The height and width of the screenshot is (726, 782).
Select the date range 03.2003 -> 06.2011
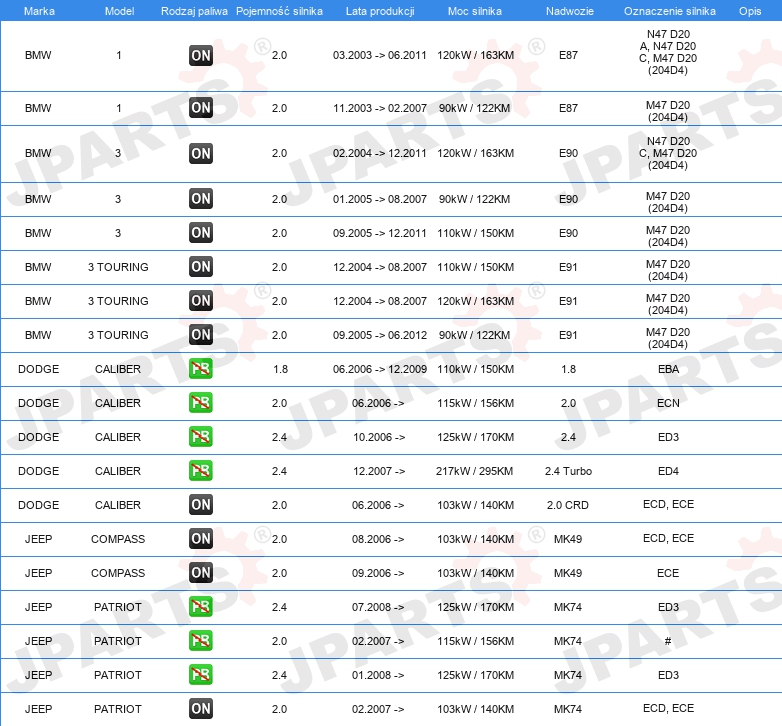[x=380, y=55]
